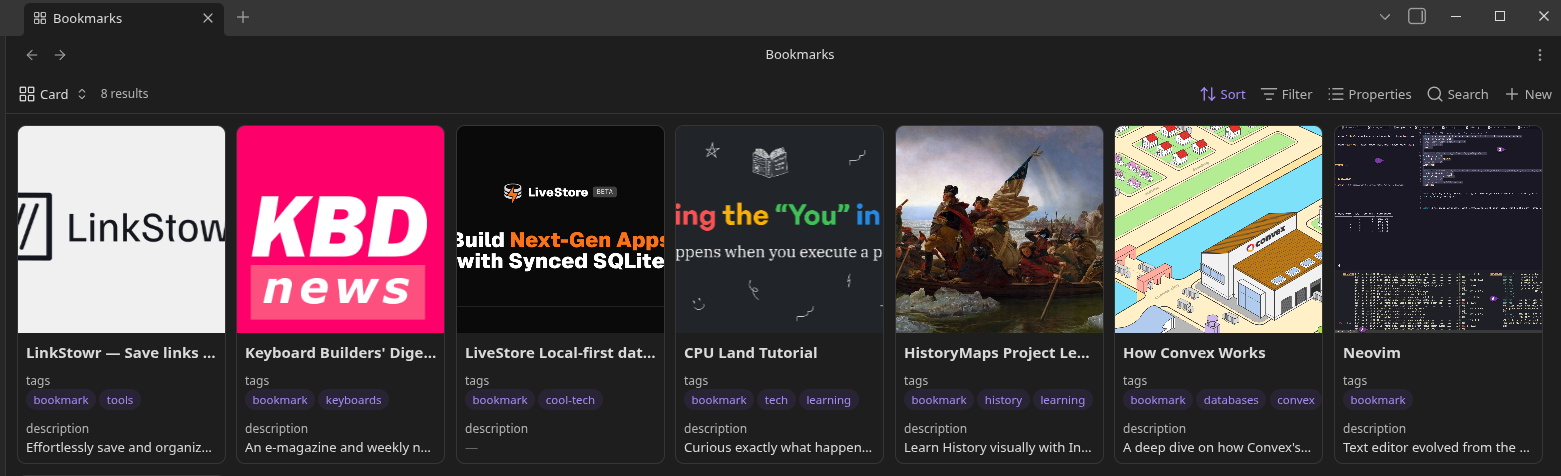Click 'A deep dive on how Convex's…' description
Screen dimensions: 1561x476
[x=1217, y=448]
